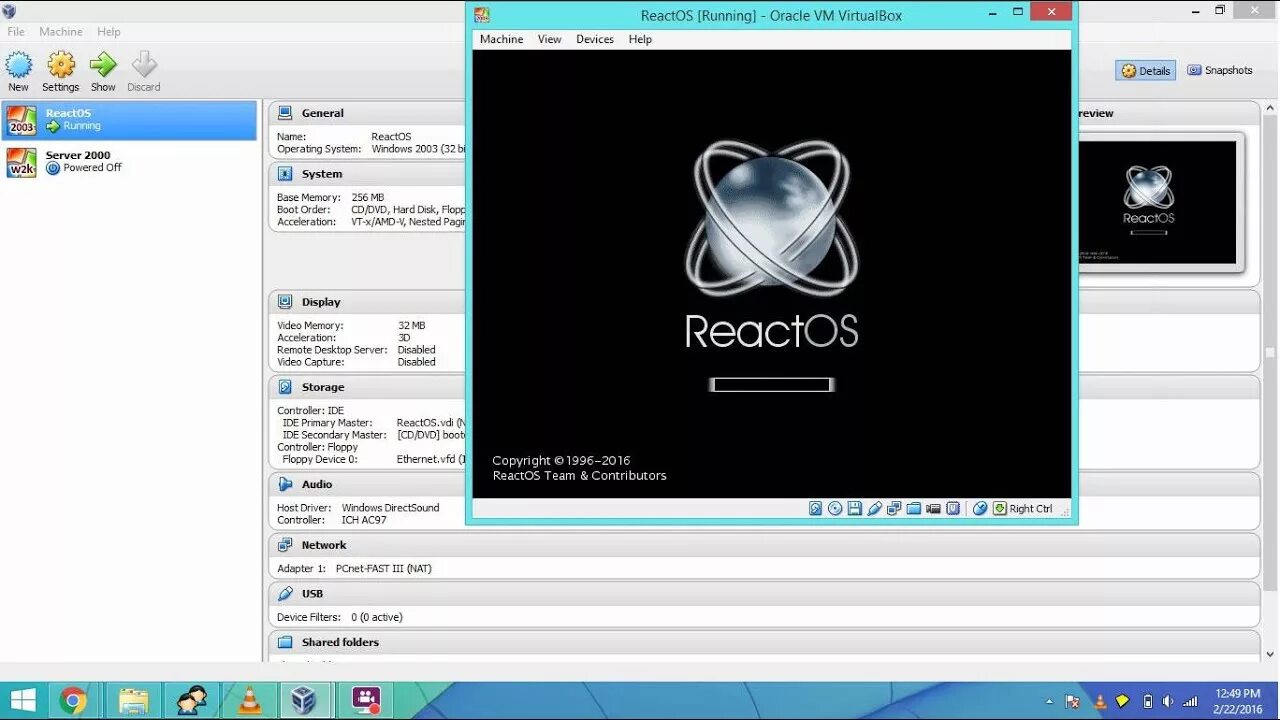Switch to the Details view button

pos(1146,70)
